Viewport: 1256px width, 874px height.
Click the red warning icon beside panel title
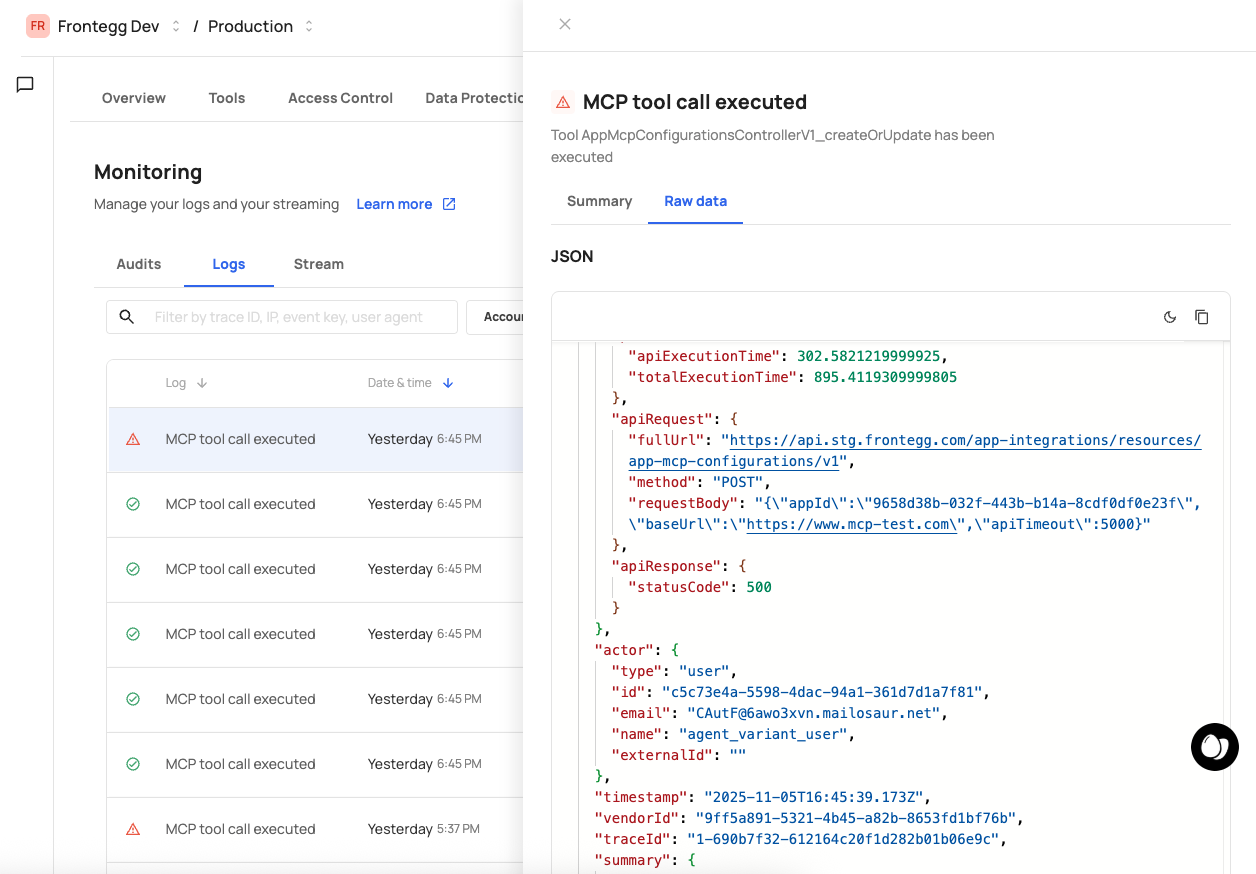(x=563, y=102)
